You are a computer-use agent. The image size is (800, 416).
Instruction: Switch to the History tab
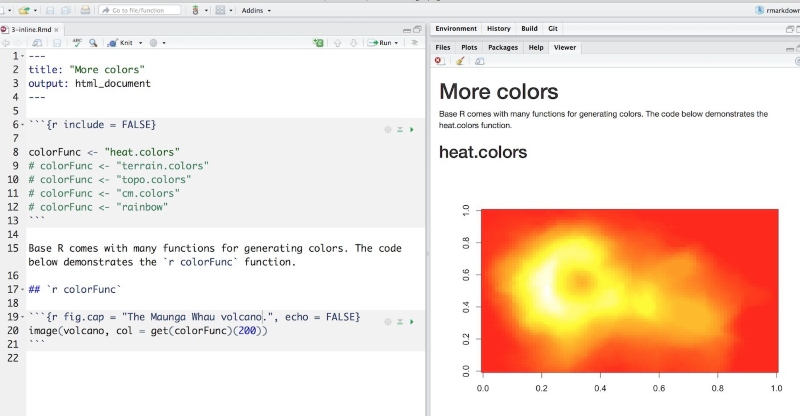point(498,29)
